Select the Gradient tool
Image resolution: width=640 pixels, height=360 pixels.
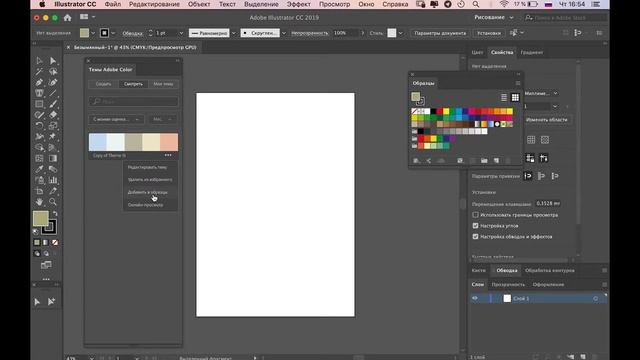click(x=53, y=158)
